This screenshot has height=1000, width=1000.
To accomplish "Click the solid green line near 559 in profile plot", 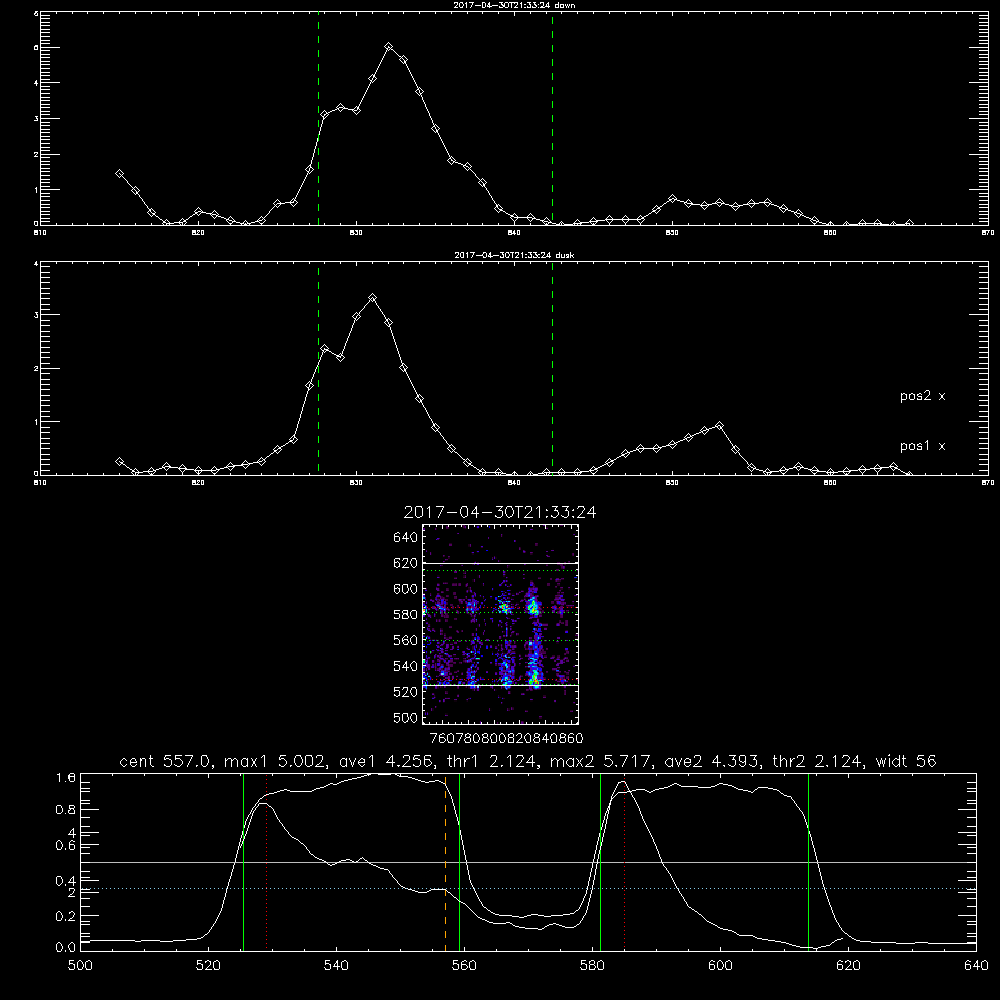I will (x=459, y=862).
